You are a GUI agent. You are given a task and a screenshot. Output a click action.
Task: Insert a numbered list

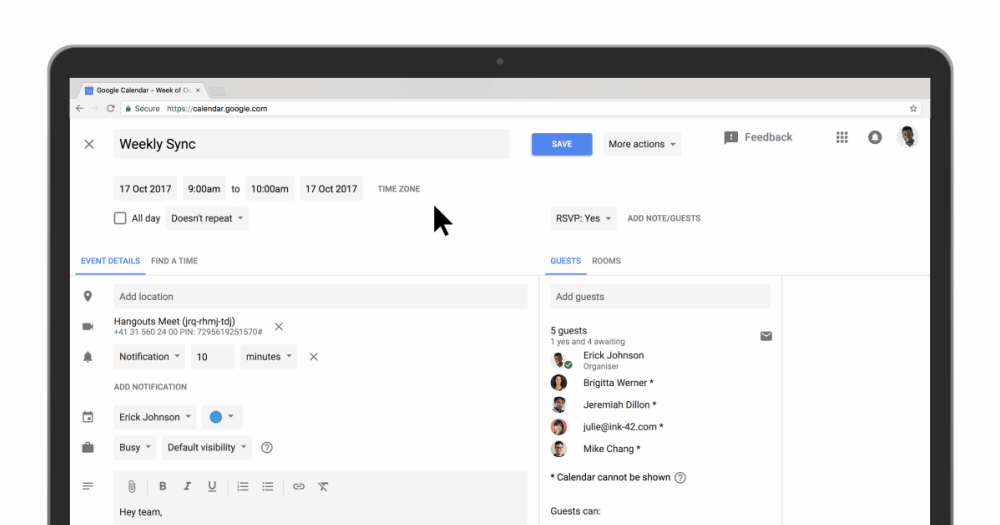243,487
